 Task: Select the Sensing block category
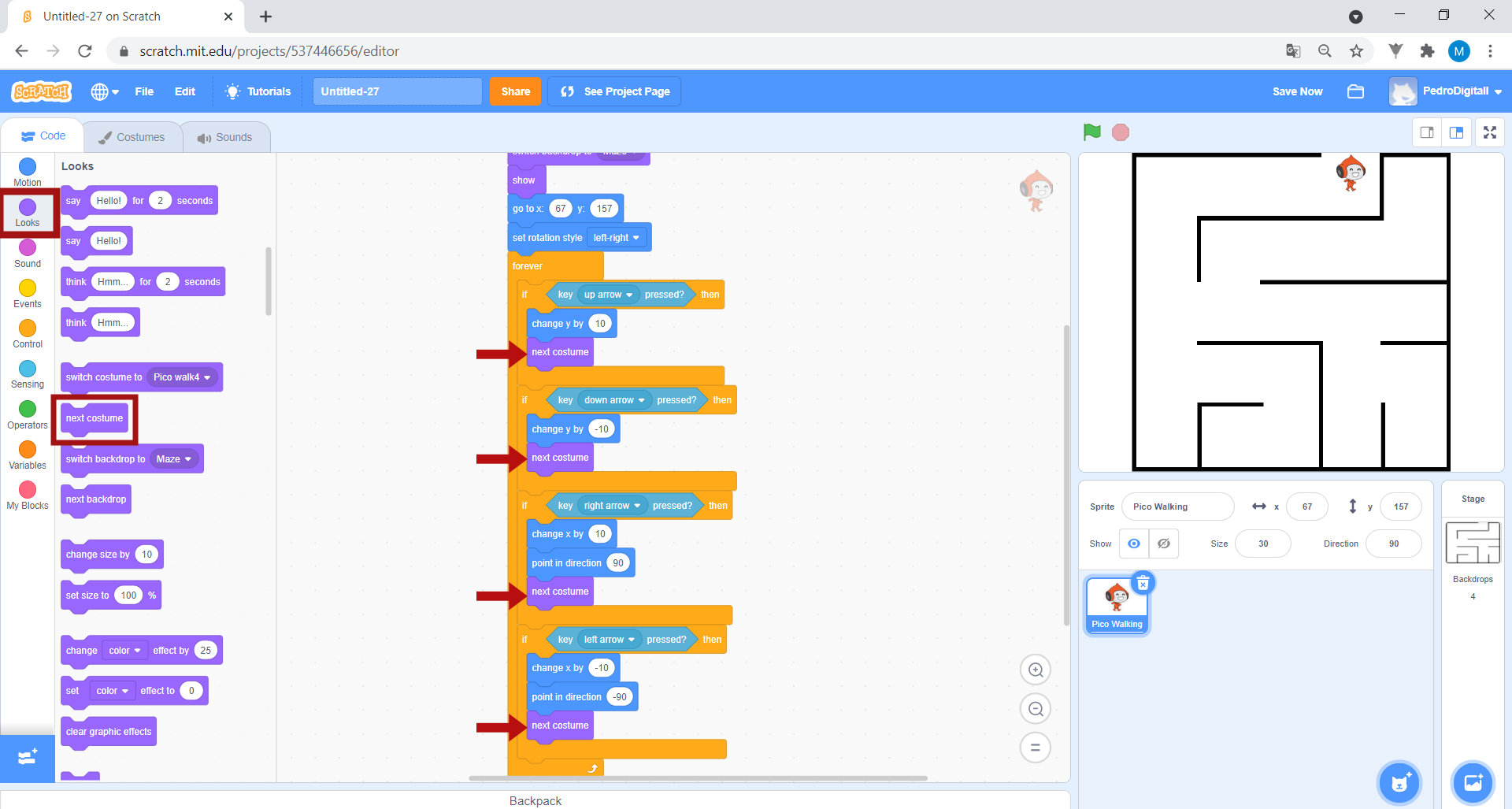click(28, 374)
